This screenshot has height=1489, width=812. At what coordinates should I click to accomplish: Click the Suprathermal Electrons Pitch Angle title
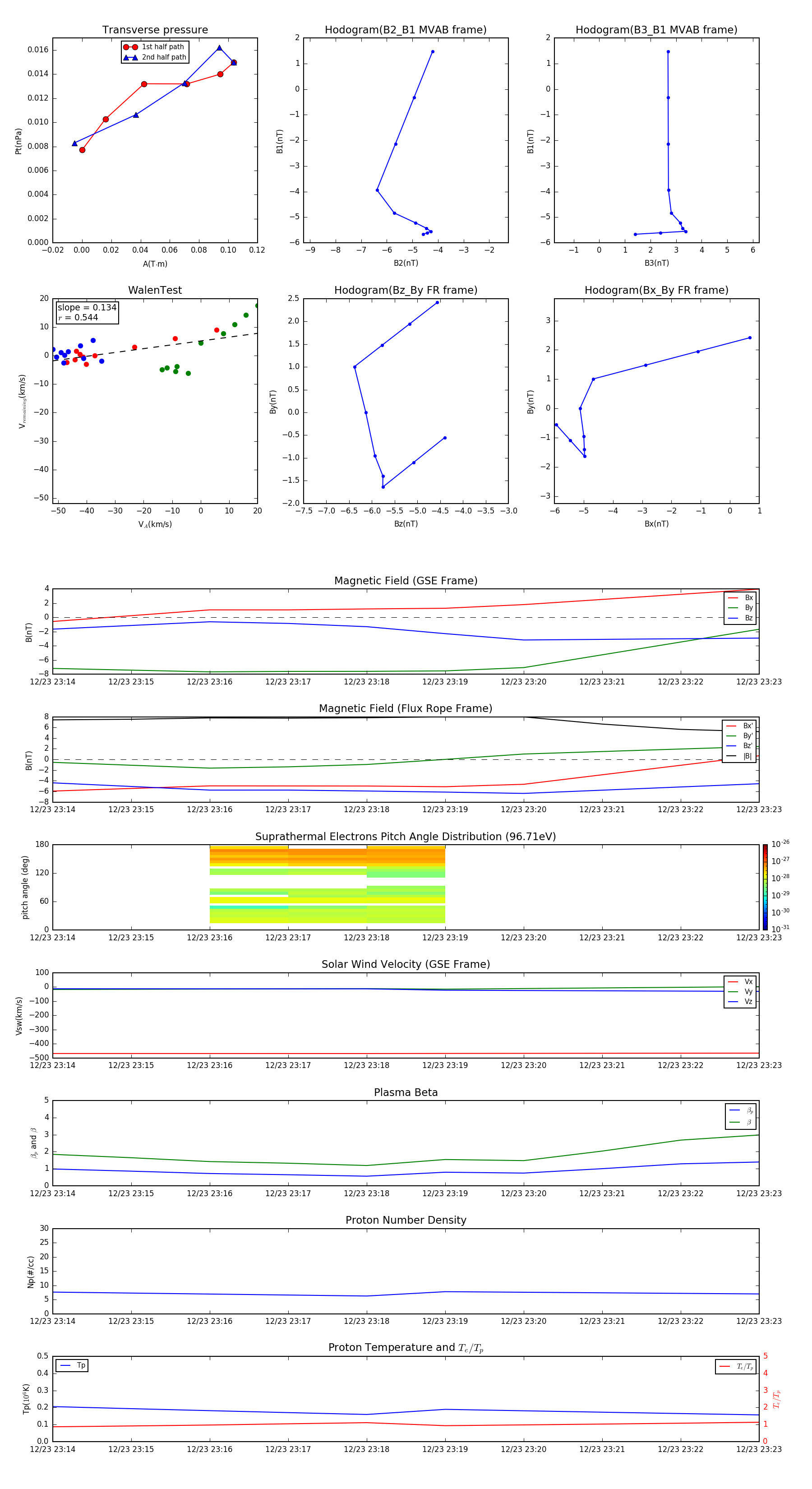[406, 837]
